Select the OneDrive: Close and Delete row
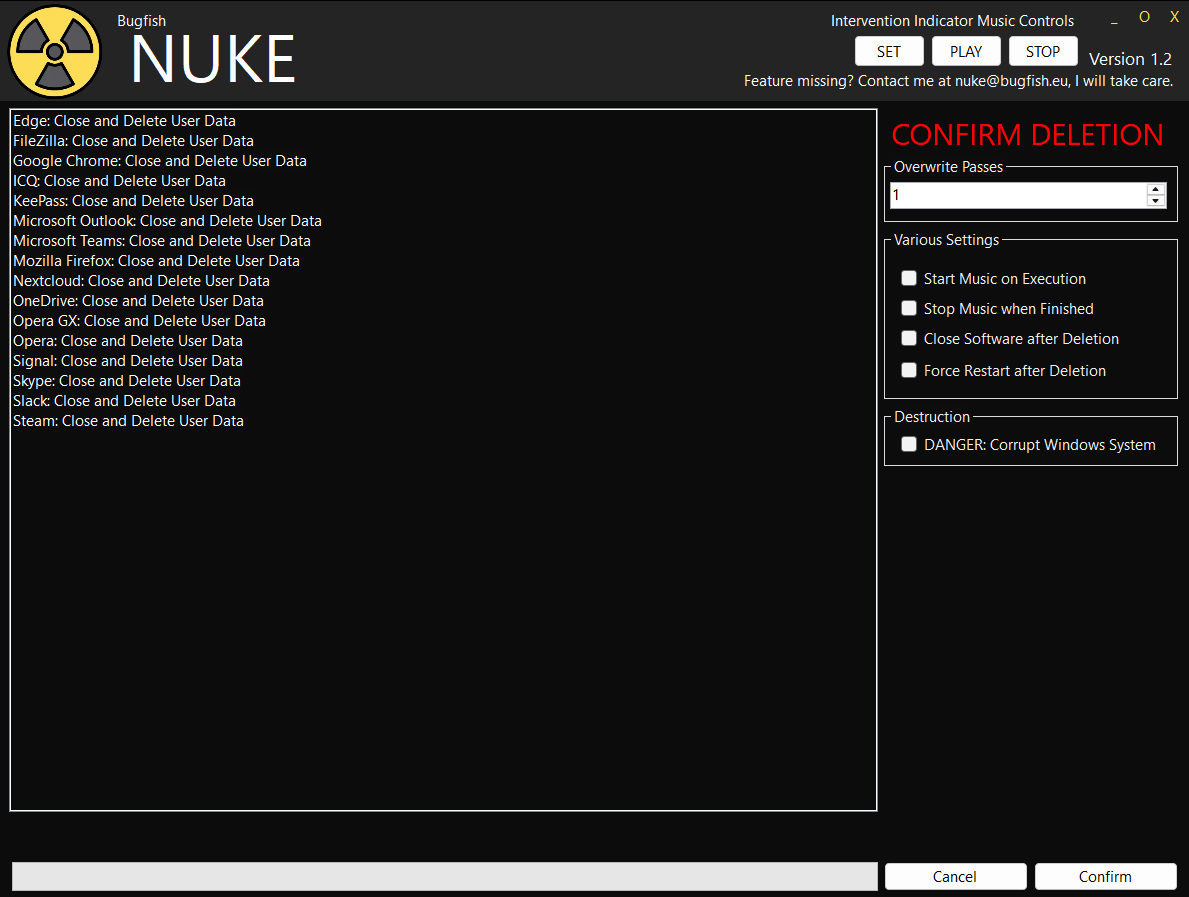This screenshot has height=897, width=1189. point(444,301)
